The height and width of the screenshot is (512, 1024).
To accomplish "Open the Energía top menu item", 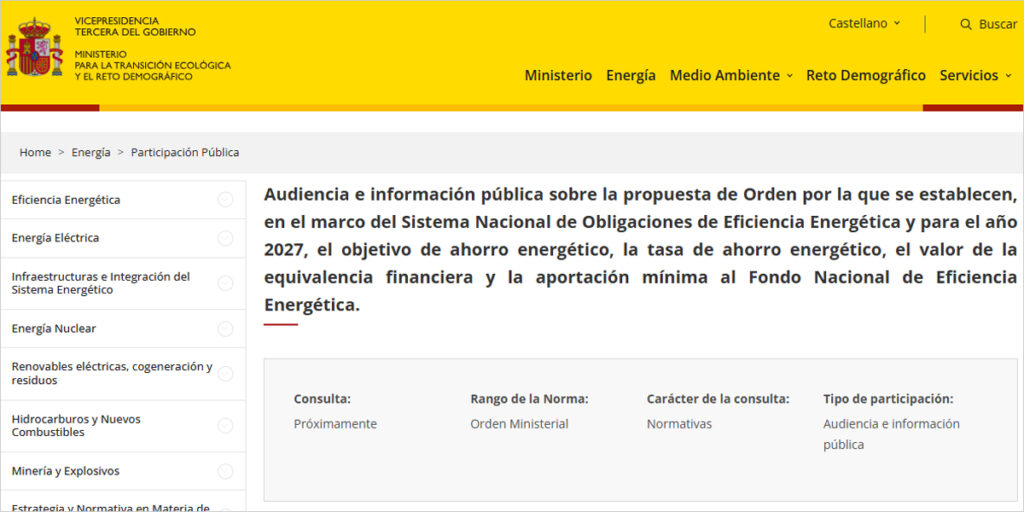I will click(631, 75).
